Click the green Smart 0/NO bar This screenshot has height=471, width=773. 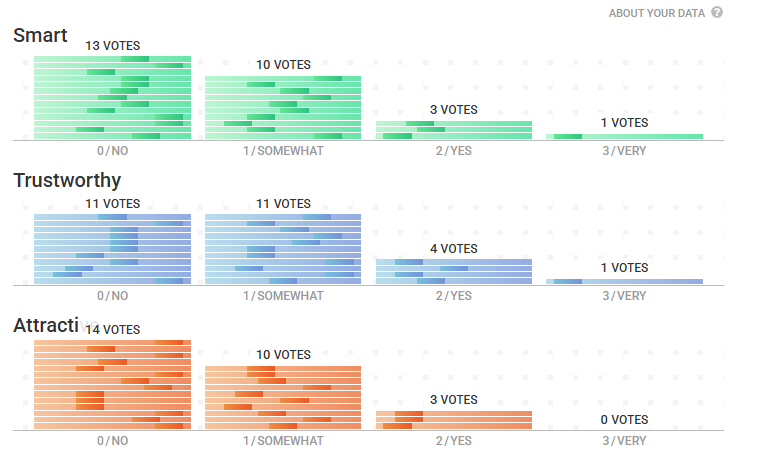pos(112,97)
